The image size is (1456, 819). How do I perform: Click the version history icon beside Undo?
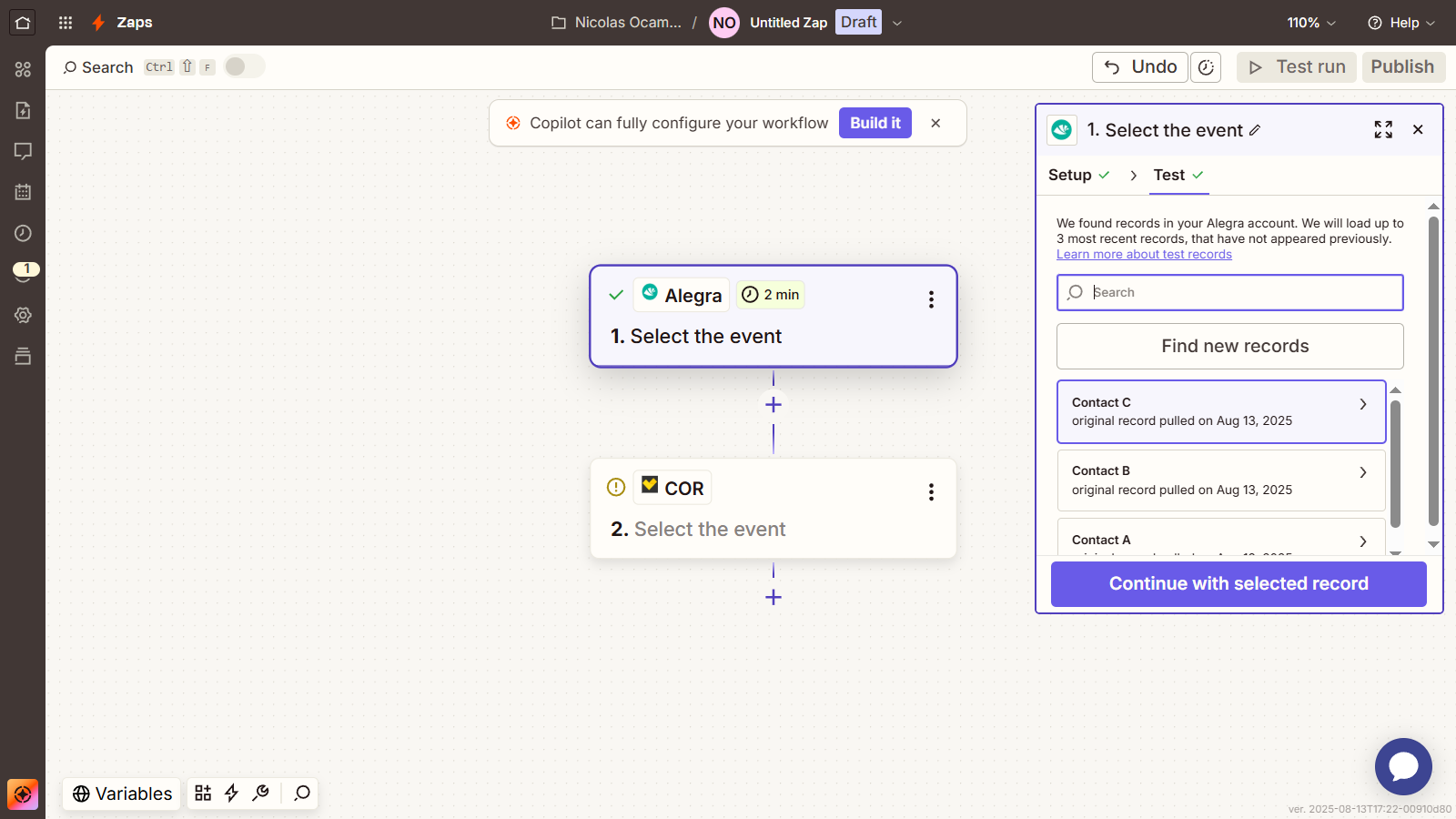tap(1206, 67)
